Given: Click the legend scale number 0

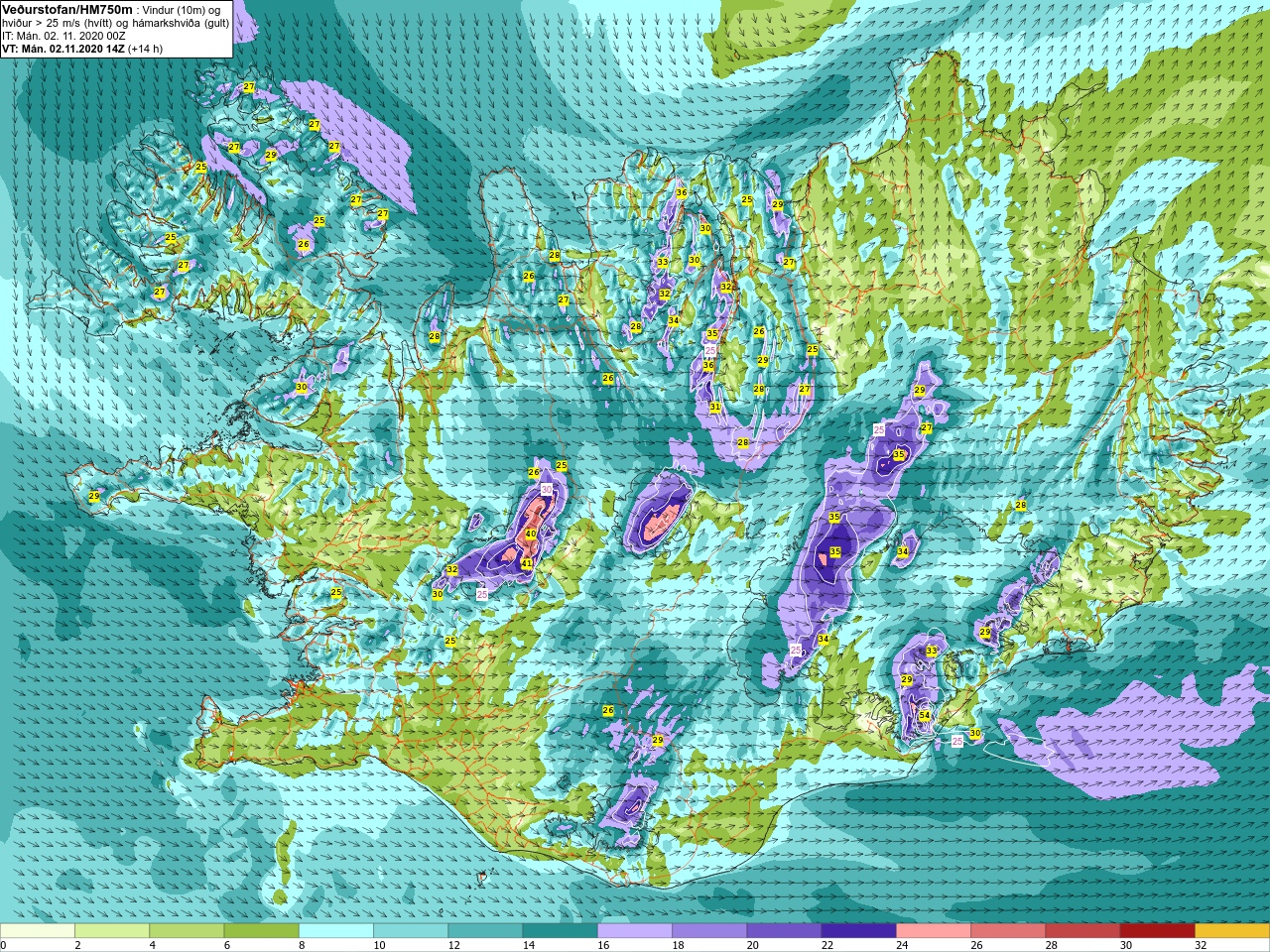Looking at the screenshot, I should pyautogui.click(x=4, y=945).
